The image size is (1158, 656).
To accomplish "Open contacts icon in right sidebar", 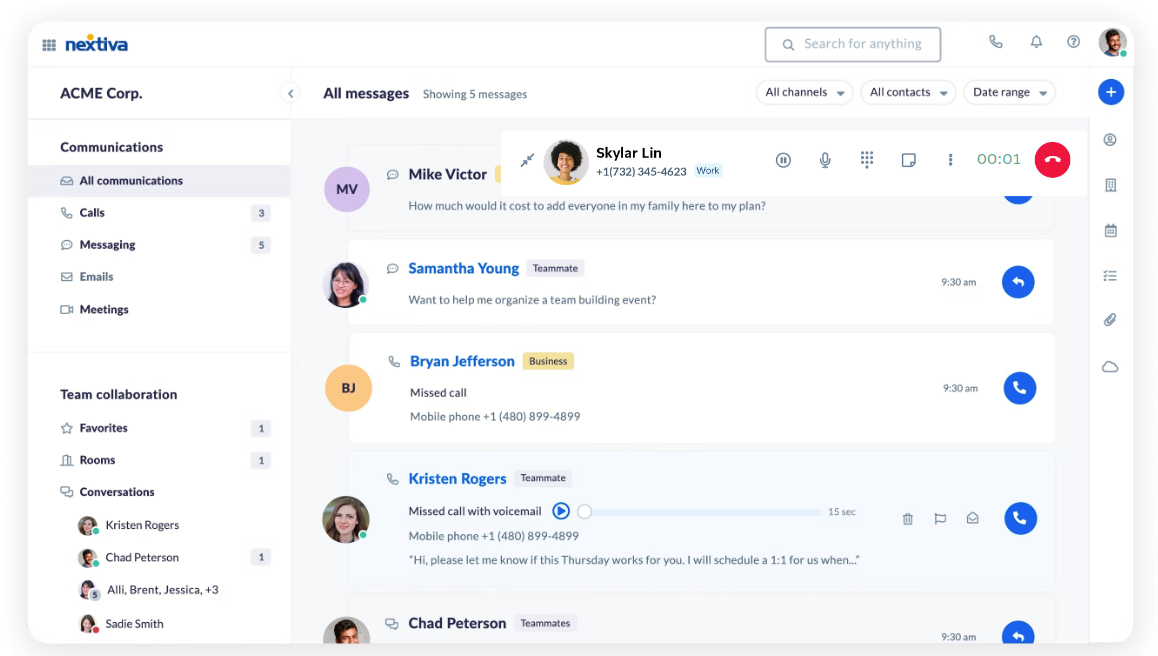I will pyautogui.click(x=1110, y=140).
